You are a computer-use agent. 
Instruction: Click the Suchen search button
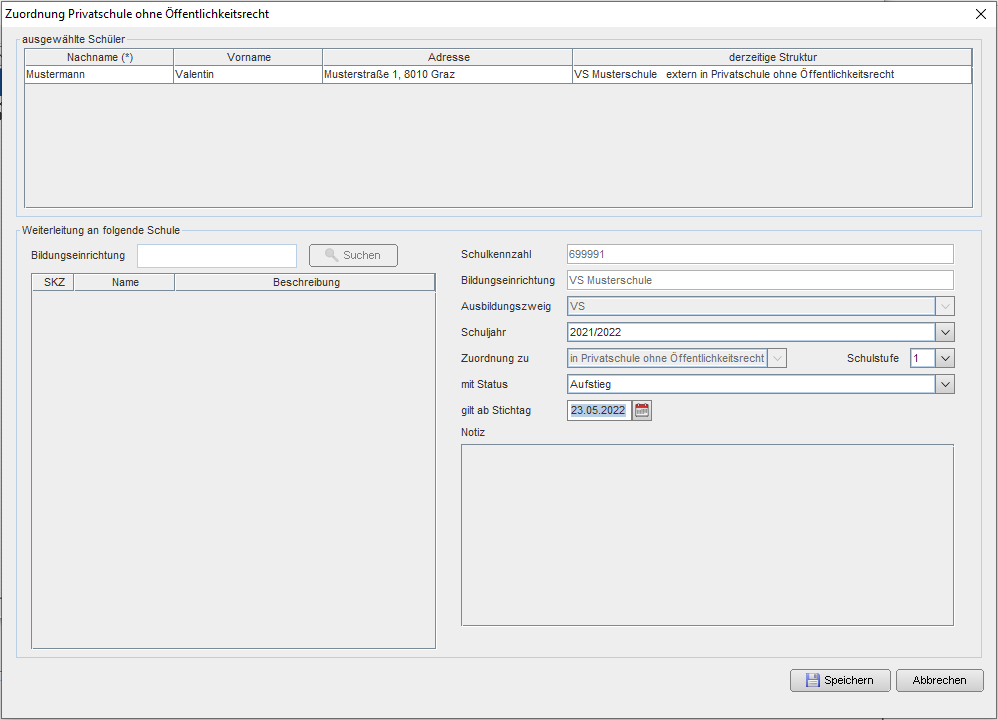point(353,255)
